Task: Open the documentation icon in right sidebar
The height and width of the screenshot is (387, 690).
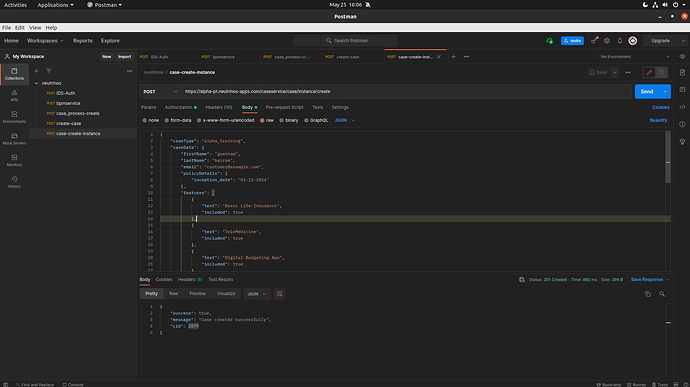Action: click(683, 72)
